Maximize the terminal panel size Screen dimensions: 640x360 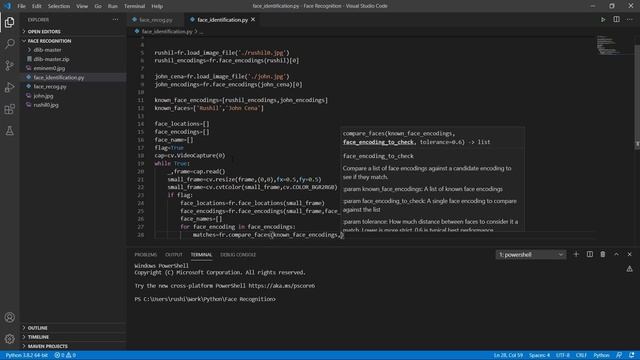click(x=616, y=254)
